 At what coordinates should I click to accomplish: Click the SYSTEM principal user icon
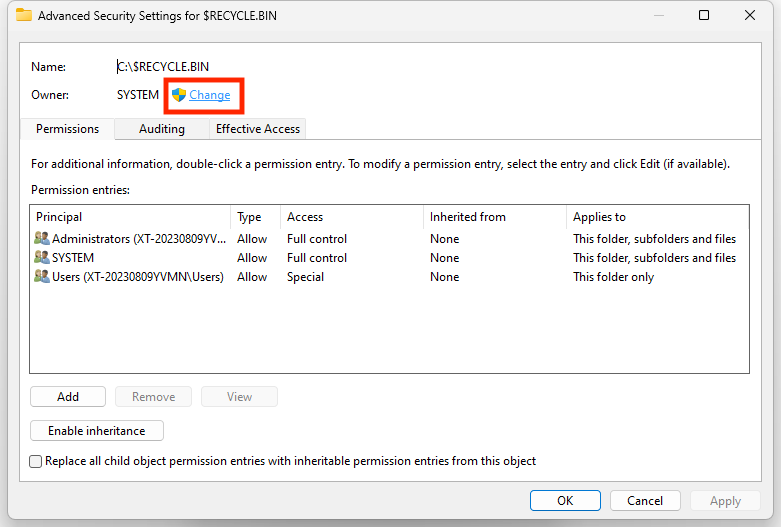click(x=42, y=258)
